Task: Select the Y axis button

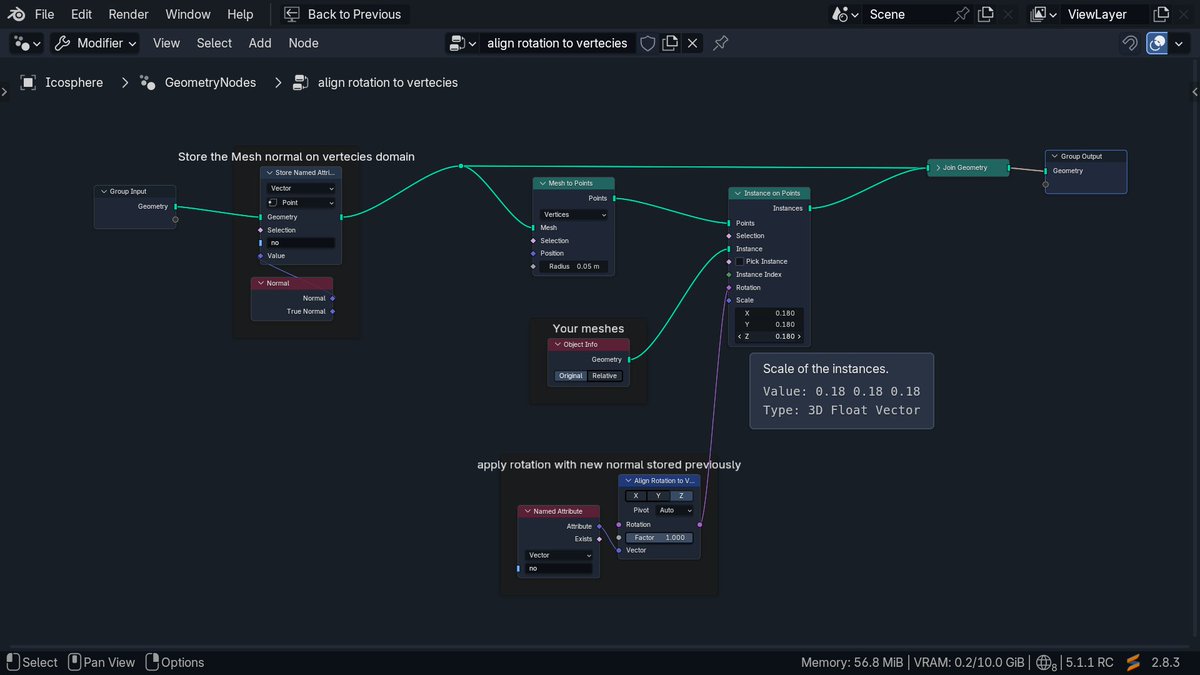Action: (658, 496)
